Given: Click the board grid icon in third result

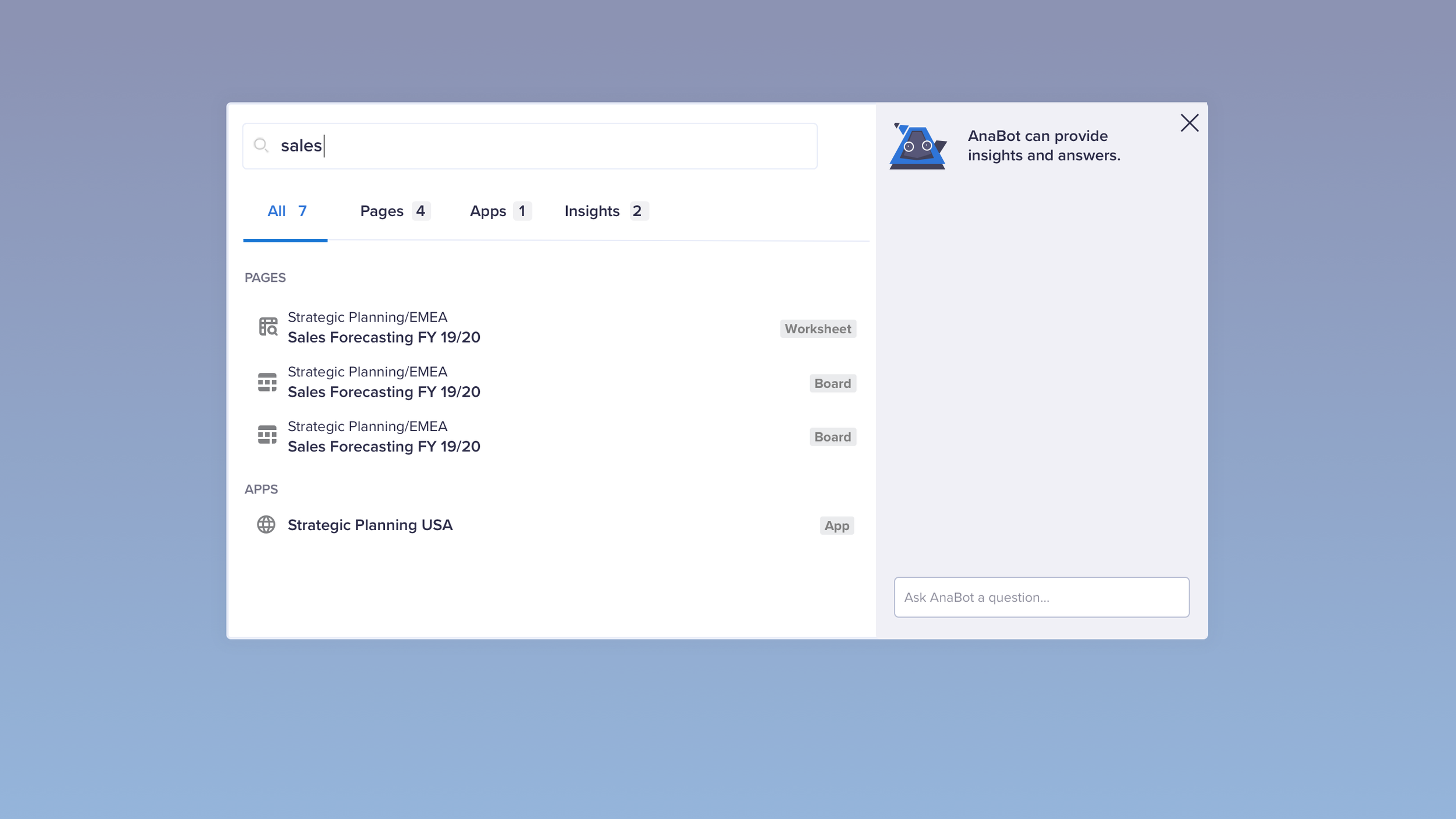Looking at the screenshot, I should point(267,435).
